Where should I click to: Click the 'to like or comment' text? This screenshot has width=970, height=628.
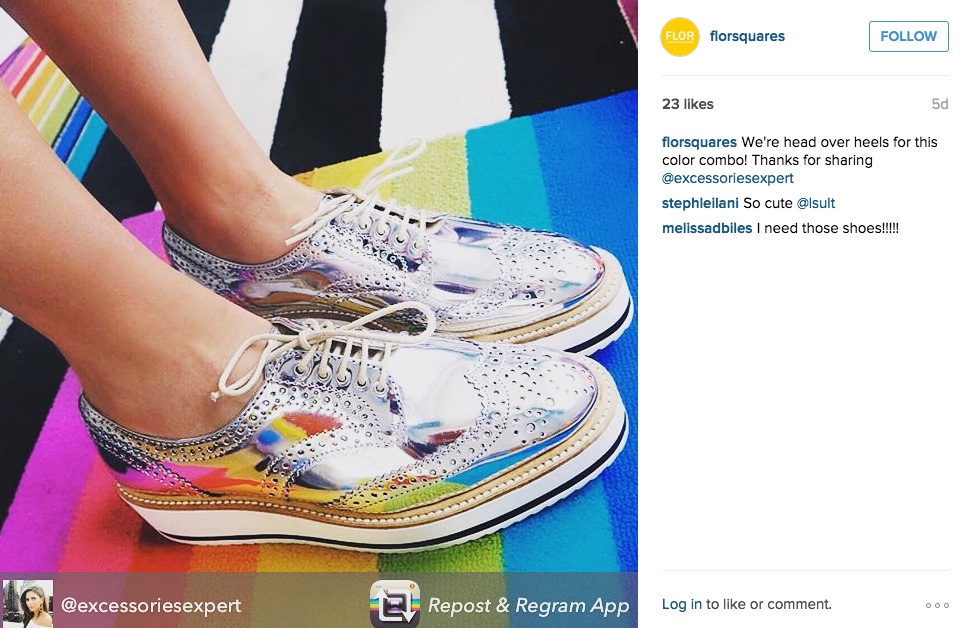coord(769,604)
